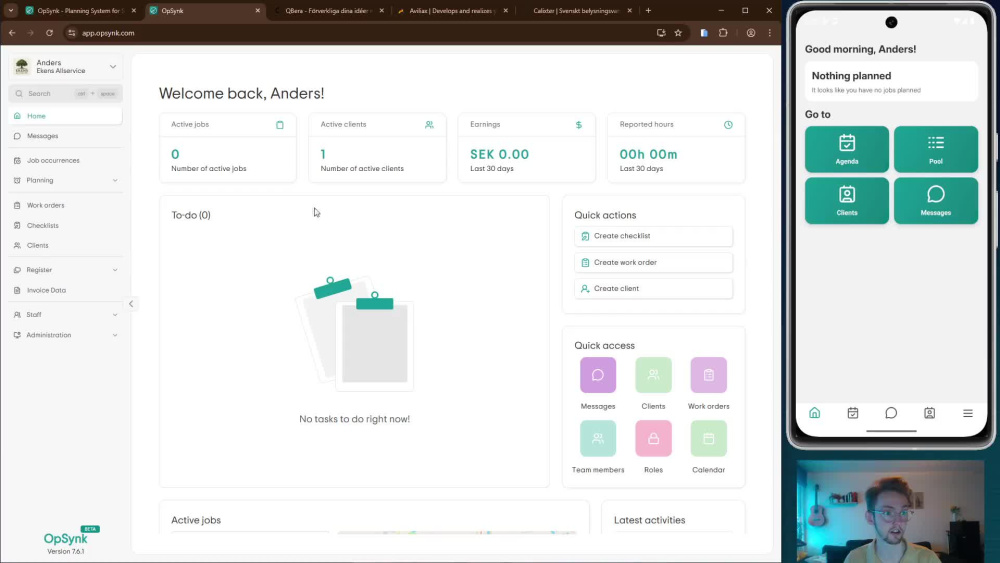
Task: Tap calendar icon in phone bottom bar
Action: pyautogui.click(x=853, y=413)
